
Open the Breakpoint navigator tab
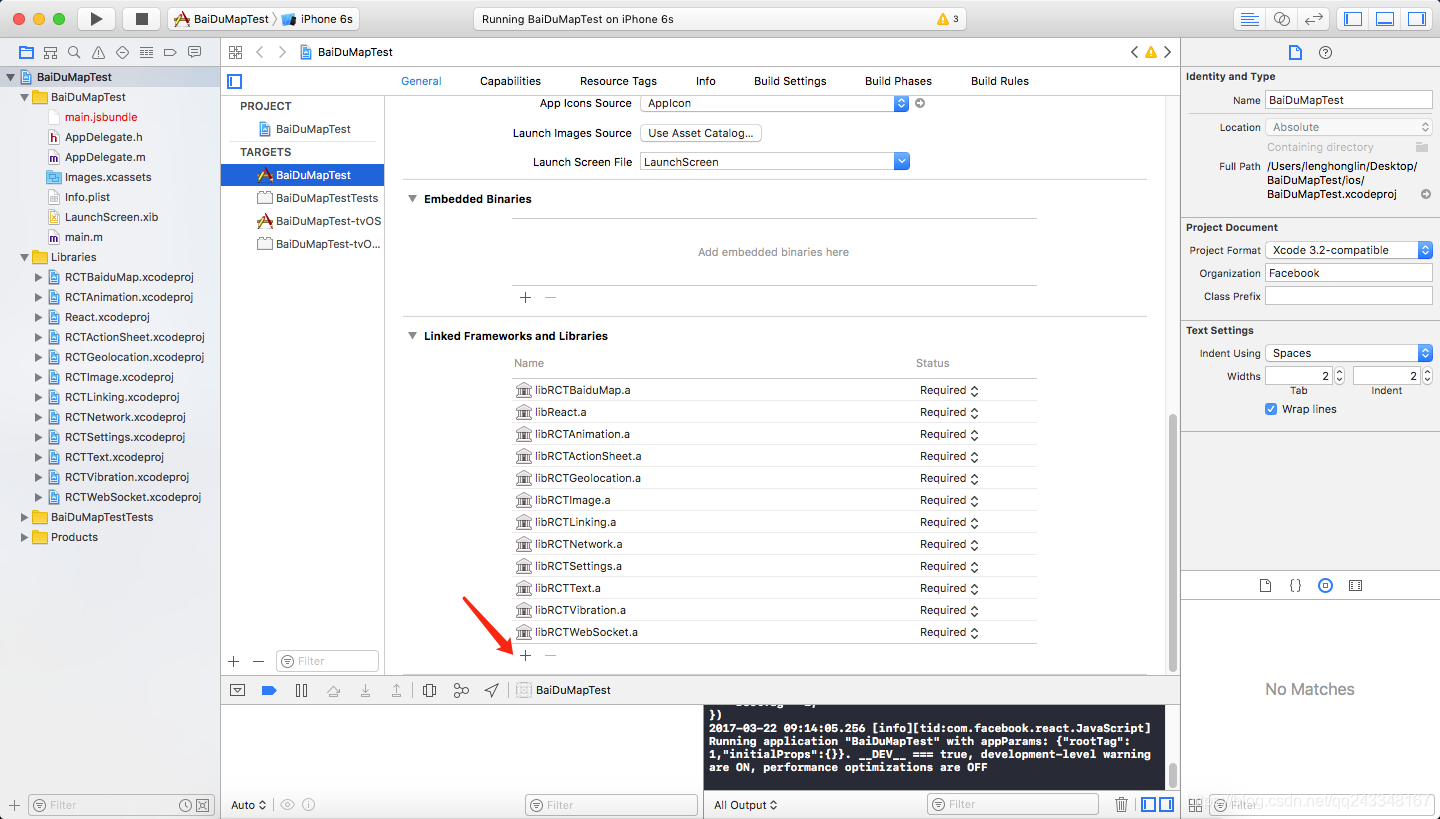[x=171, y=52]
